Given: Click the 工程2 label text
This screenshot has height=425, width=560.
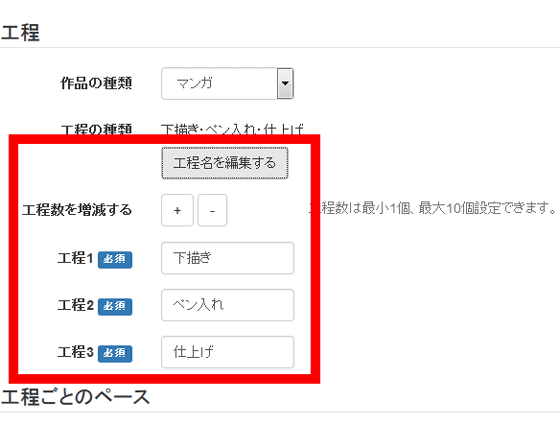Looking at the screenshot, I should (75, 305).
